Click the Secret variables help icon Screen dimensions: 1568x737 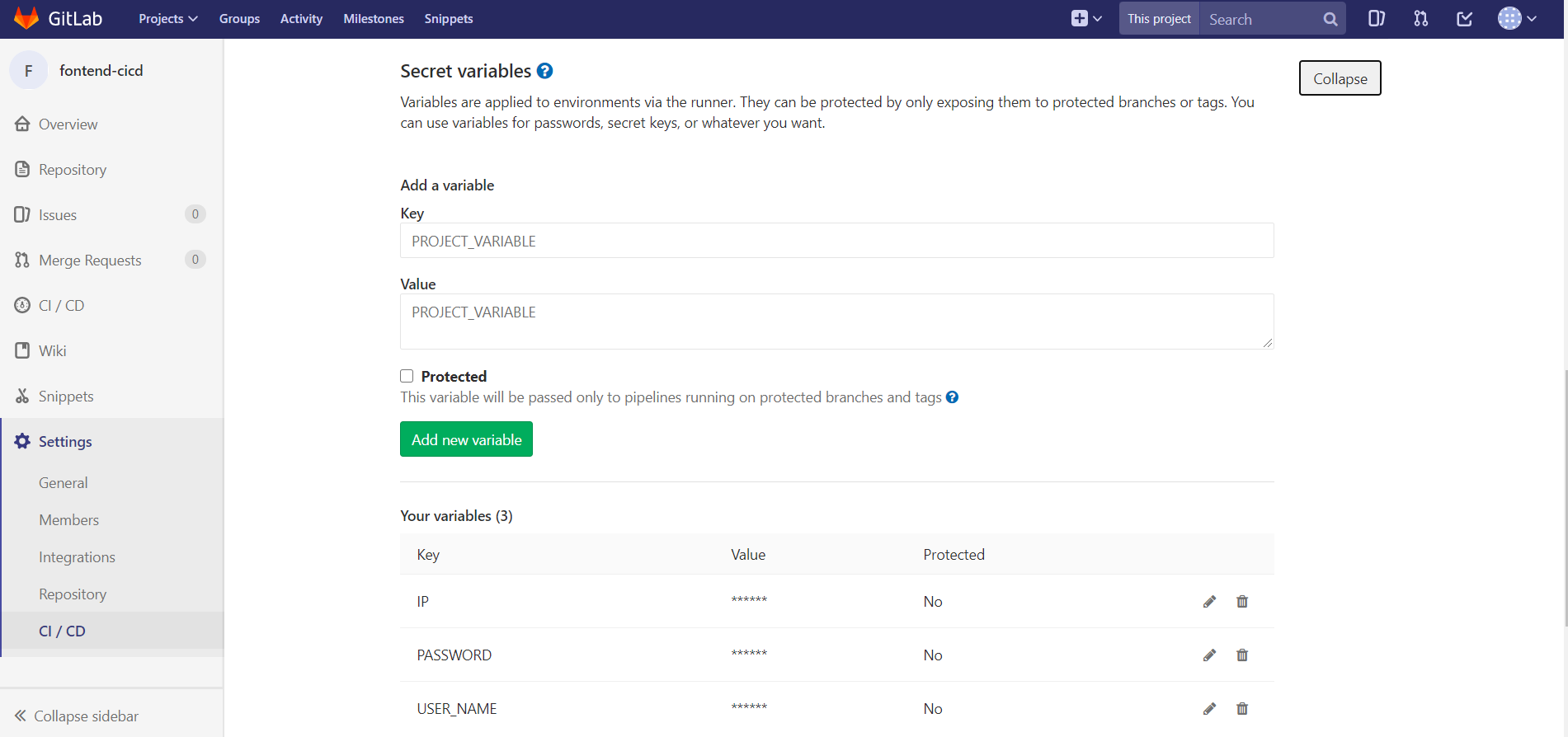(544, 71)
